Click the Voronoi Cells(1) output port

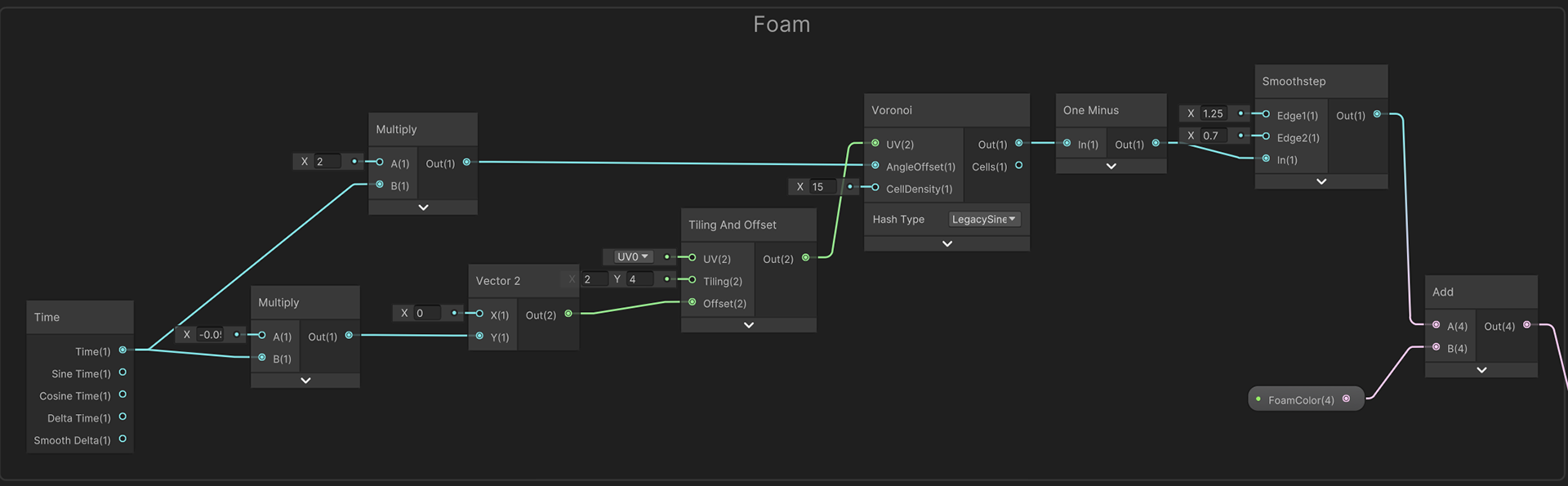pyautogui.click(x=1018, y=166)
